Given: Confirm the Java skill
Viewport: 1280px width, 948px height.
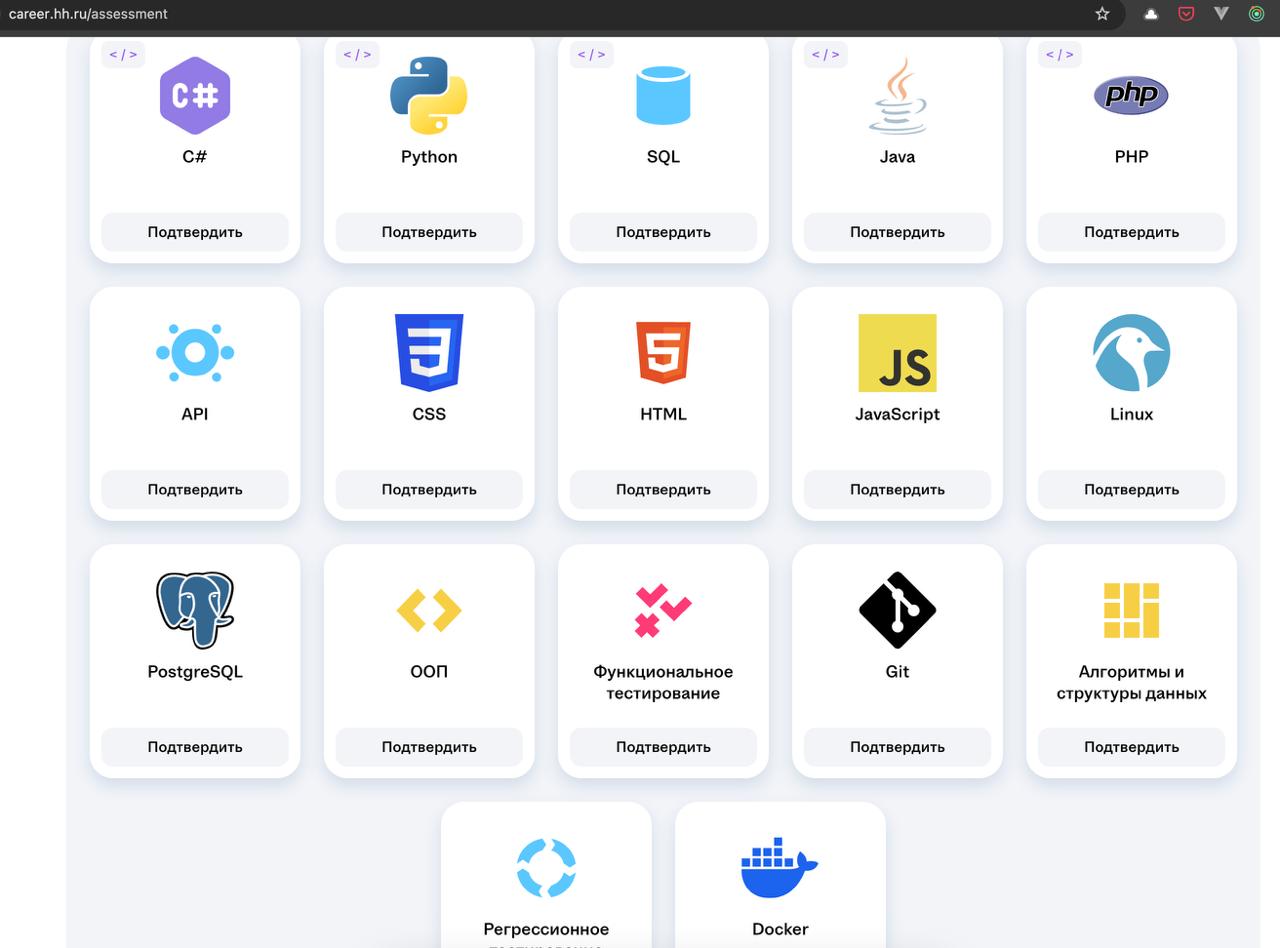Looking at the screenshot, I should pos(897,232).
